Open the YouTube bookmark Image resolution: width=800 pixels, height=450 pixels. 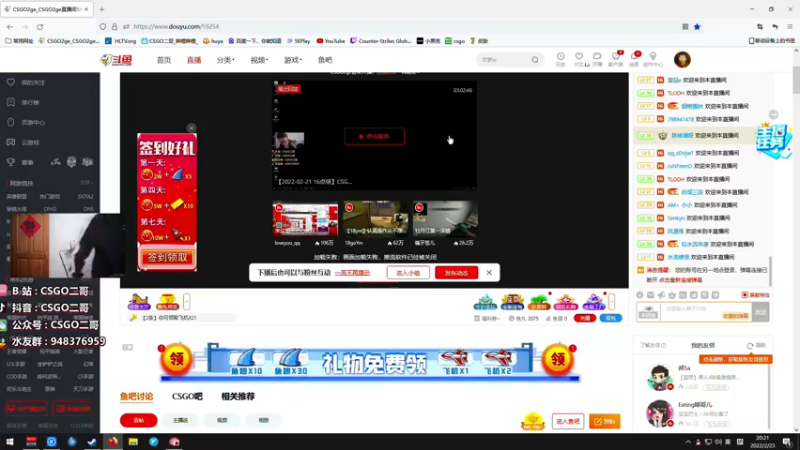pos(331,41)
